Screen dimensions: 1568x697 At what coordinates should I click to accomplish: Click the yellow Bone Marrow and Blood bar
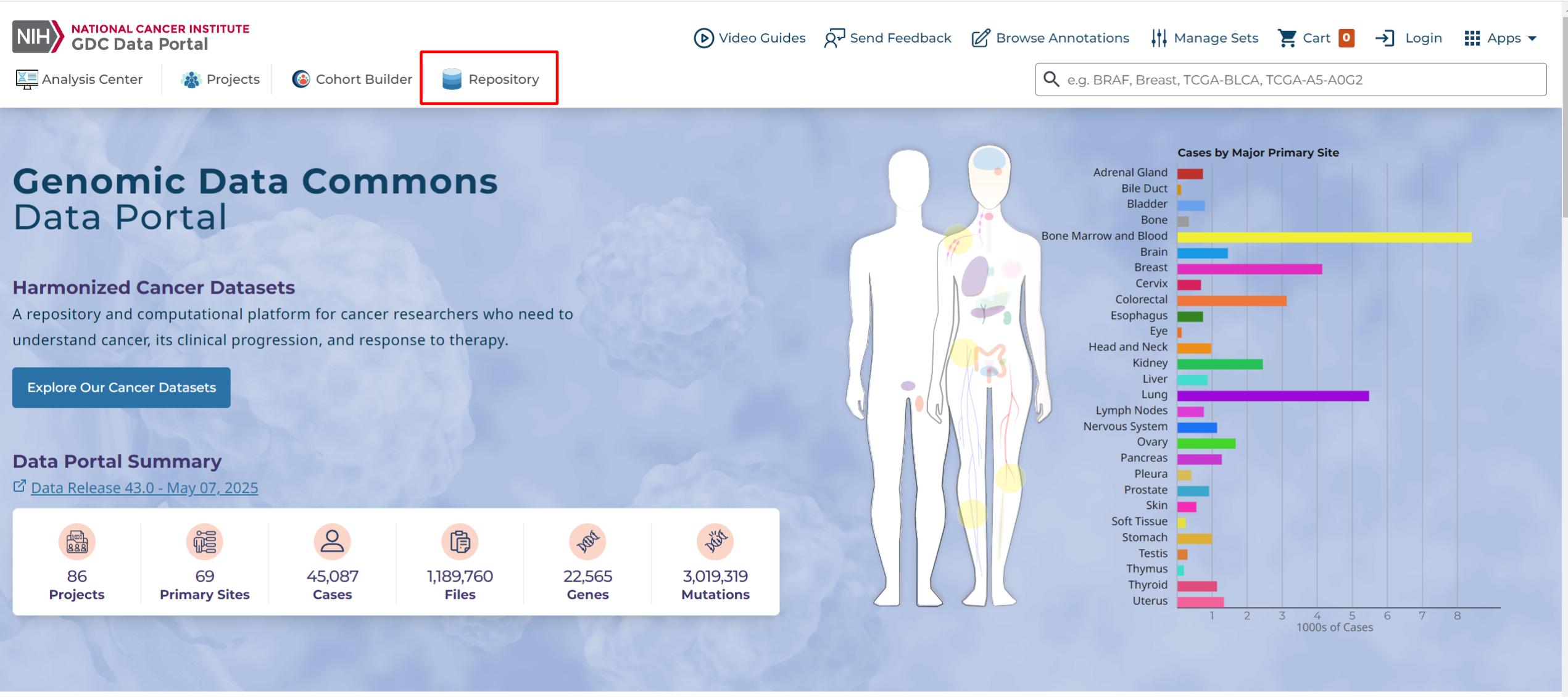coord(1324,237)
